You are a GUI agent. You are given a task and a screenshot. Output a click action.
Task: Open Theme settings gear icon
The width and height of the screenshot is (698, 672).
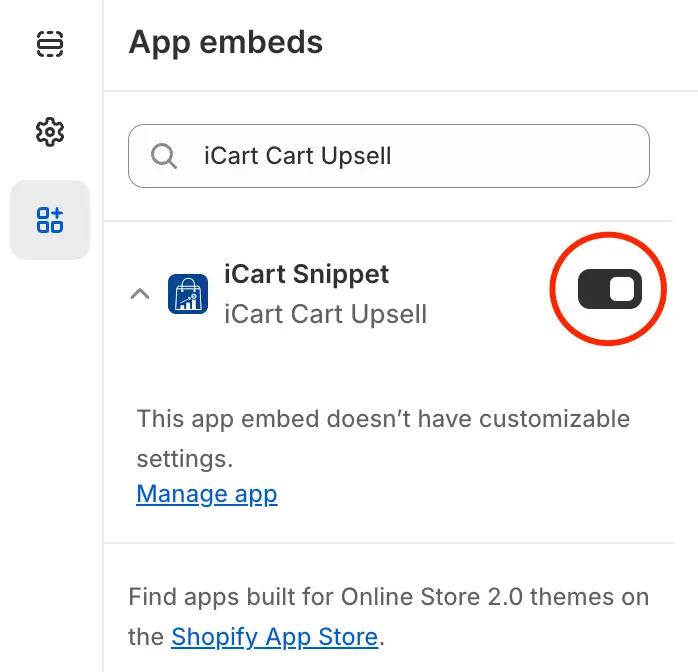(x=50, y=132)
